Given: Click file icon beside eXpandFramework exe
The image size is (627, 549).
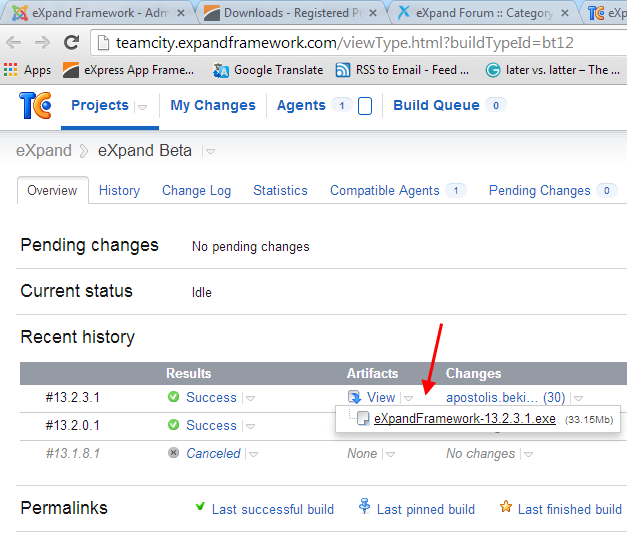Looking at the screenshot, I should [x=363, y=418].
